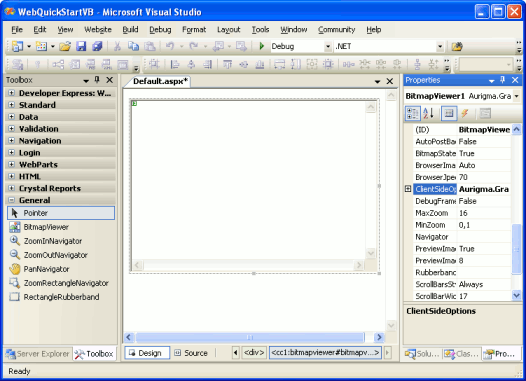Select the RectangleRubberband toolbox item
Screen dimensions: 526x381
[61, 297]
